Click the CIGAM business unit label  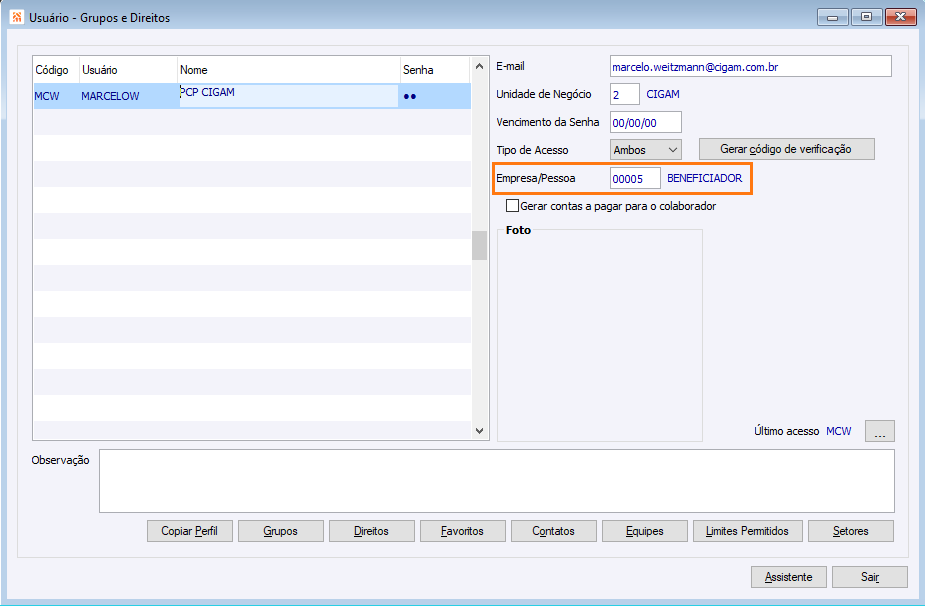(x=663, y=94)
